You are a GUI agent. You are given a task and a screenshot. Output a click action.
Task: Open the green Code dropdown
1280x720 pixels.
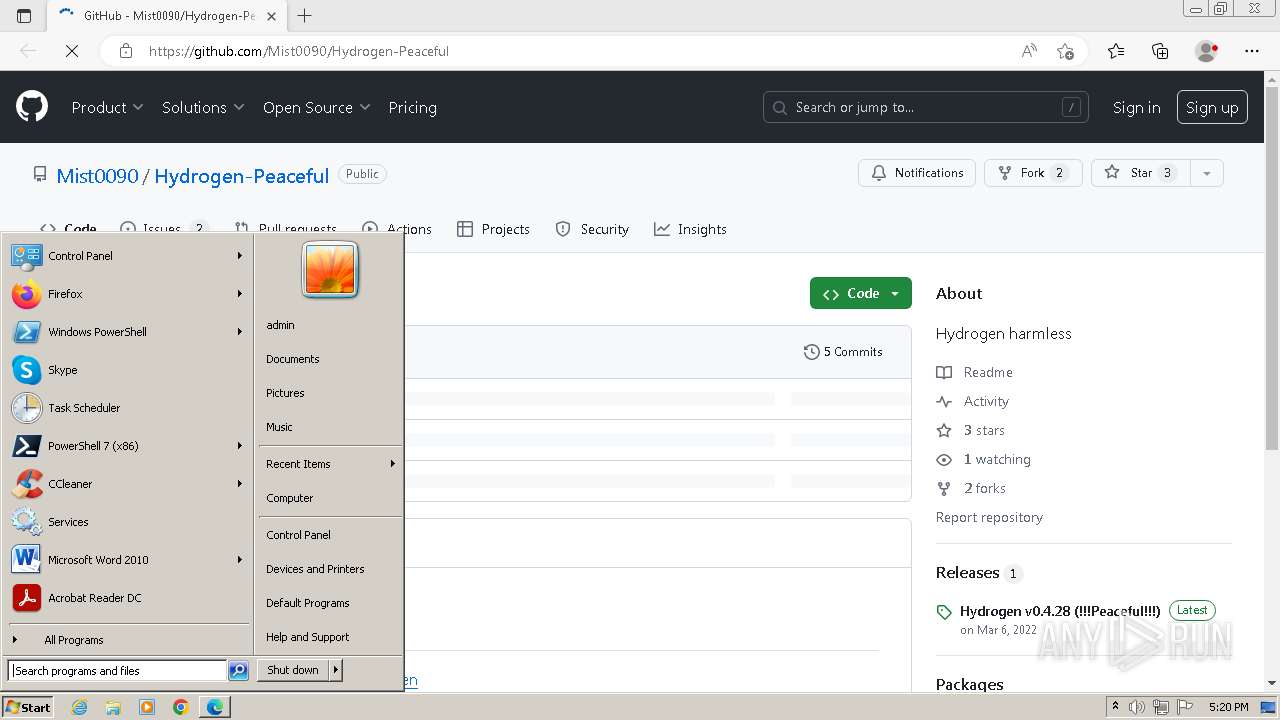(861, 293)
